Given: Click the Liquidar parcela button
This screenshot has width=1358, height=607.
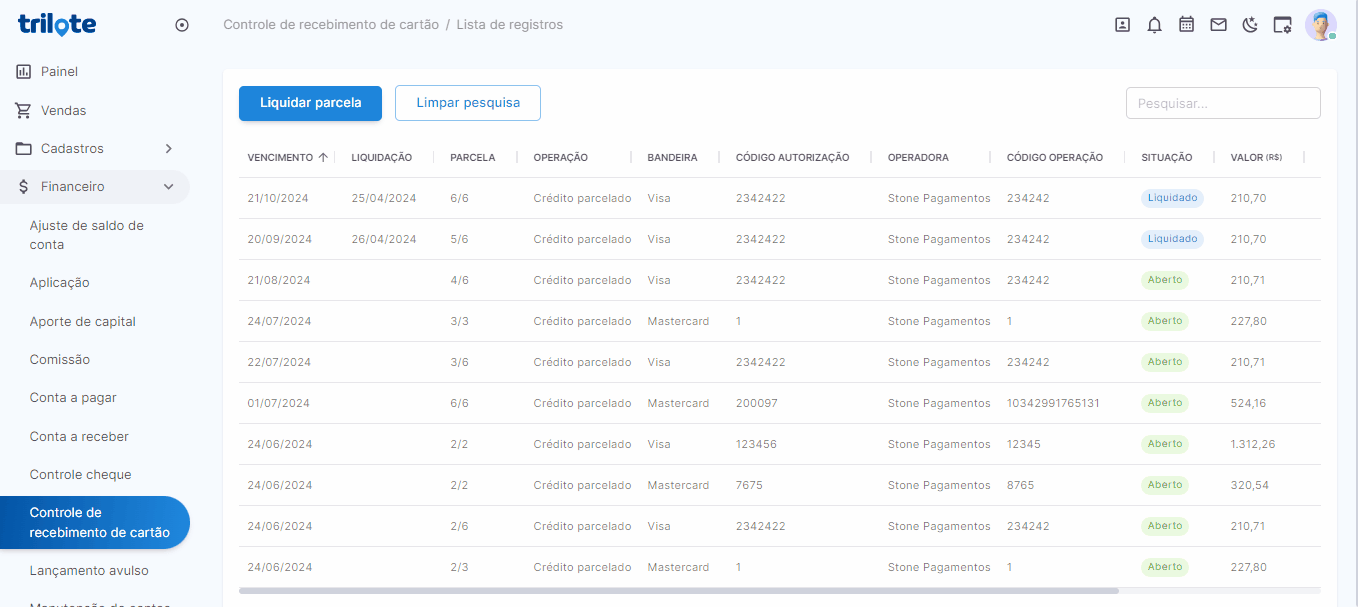Looking at the screenshot, I should [x=310, y=103].
